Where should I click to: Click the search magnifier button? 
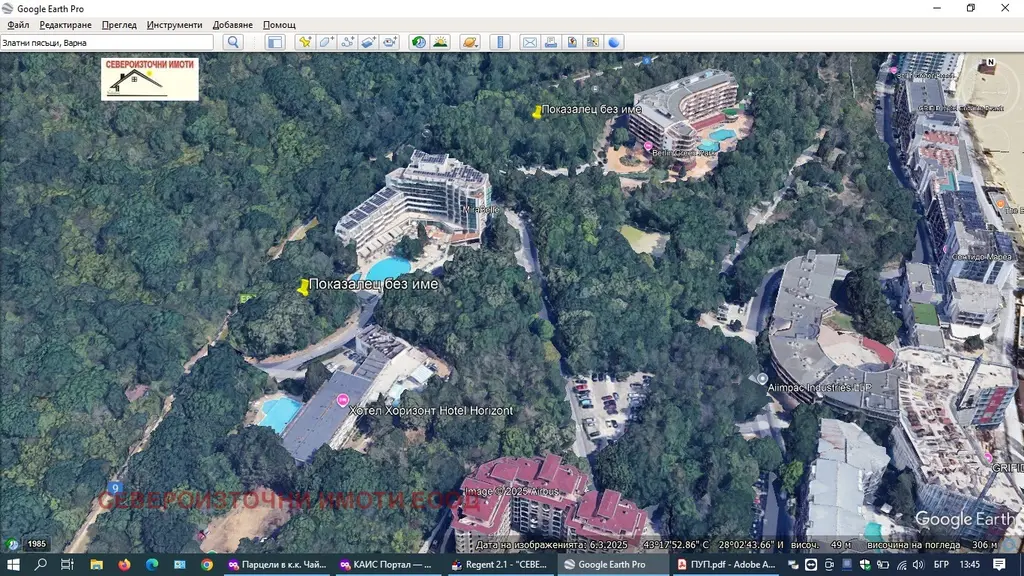coord(233,42)
